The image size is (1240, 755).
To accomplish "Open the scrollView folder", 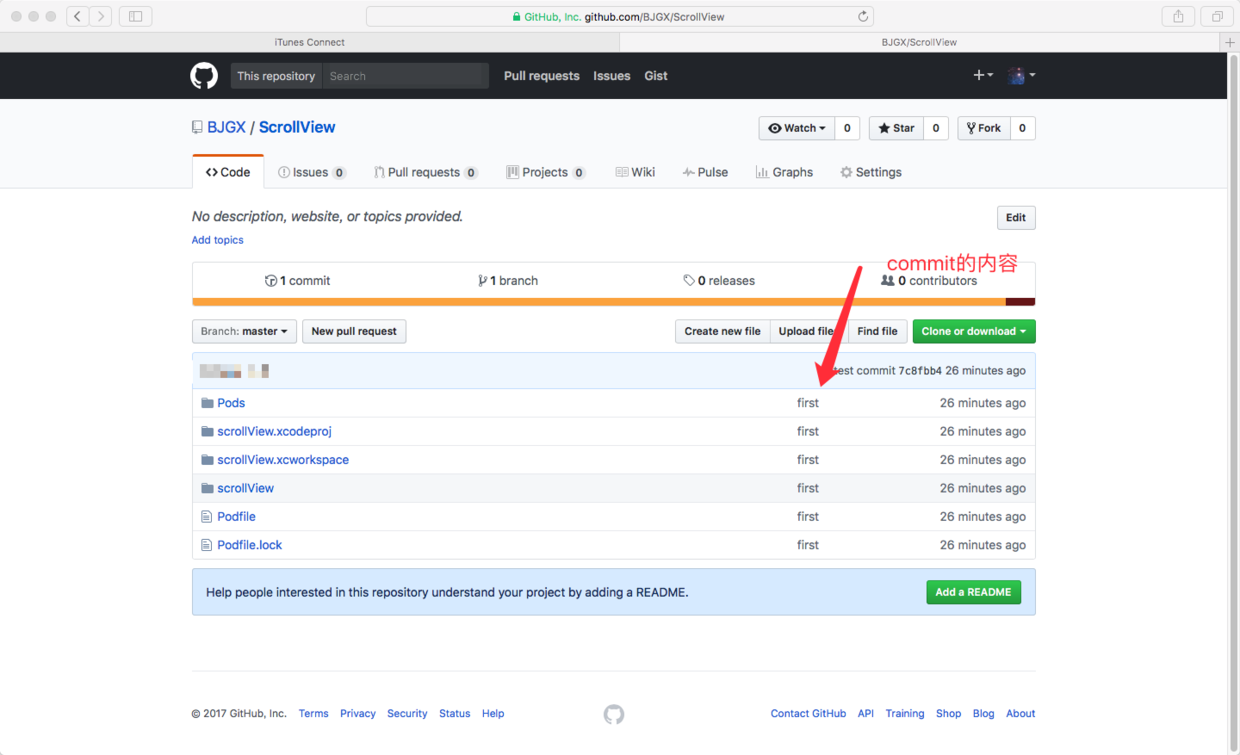I will [x=245, y=488].
